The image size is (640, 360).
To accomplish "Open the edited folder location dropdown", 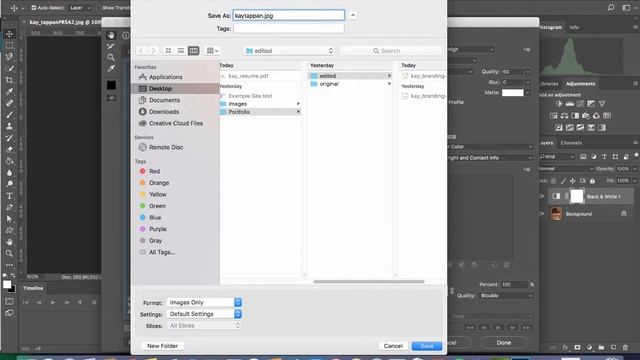I will click(289, 51).
